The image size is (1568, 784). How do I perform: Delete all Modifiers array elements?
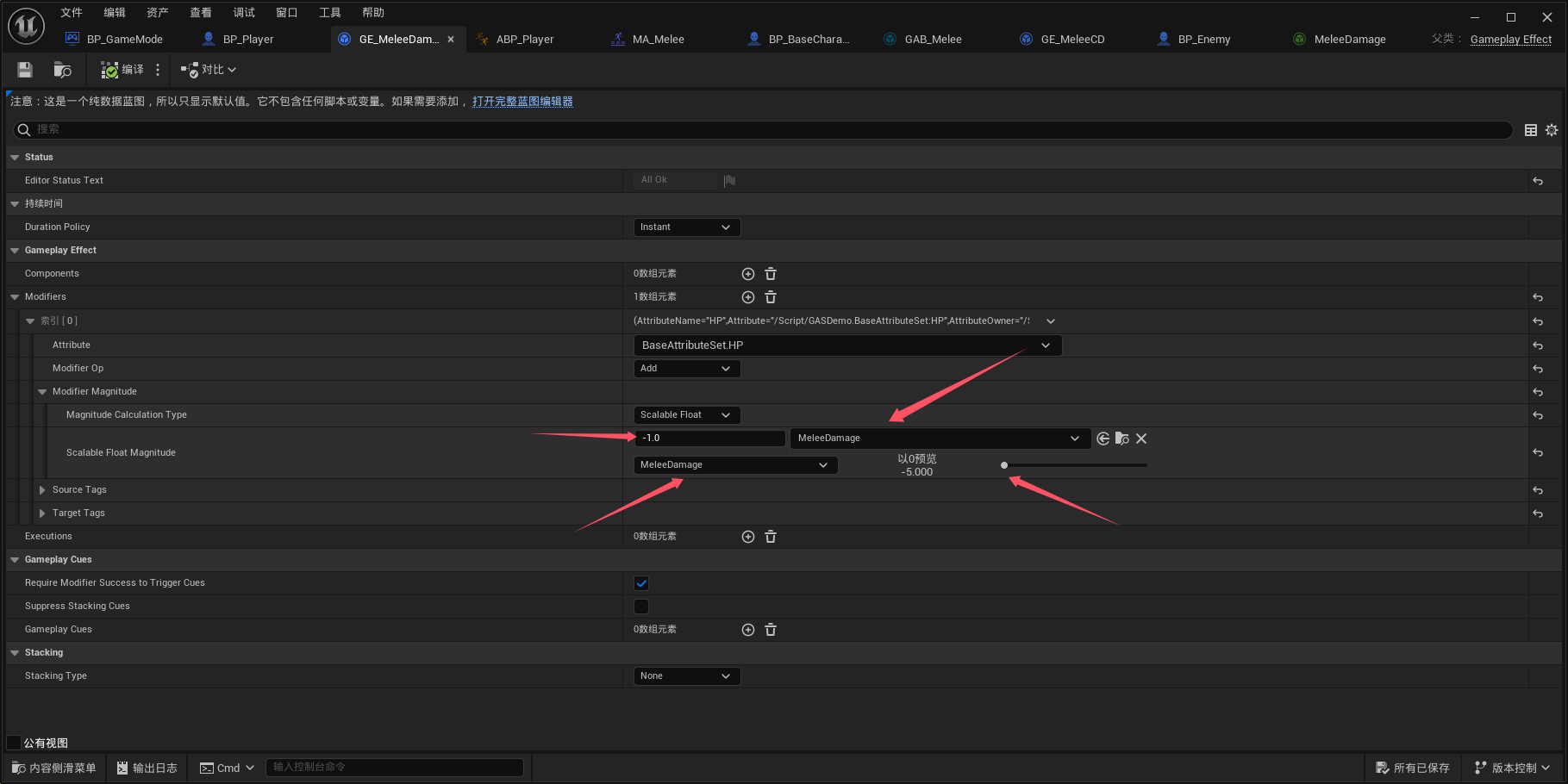[x=771, y=297]
